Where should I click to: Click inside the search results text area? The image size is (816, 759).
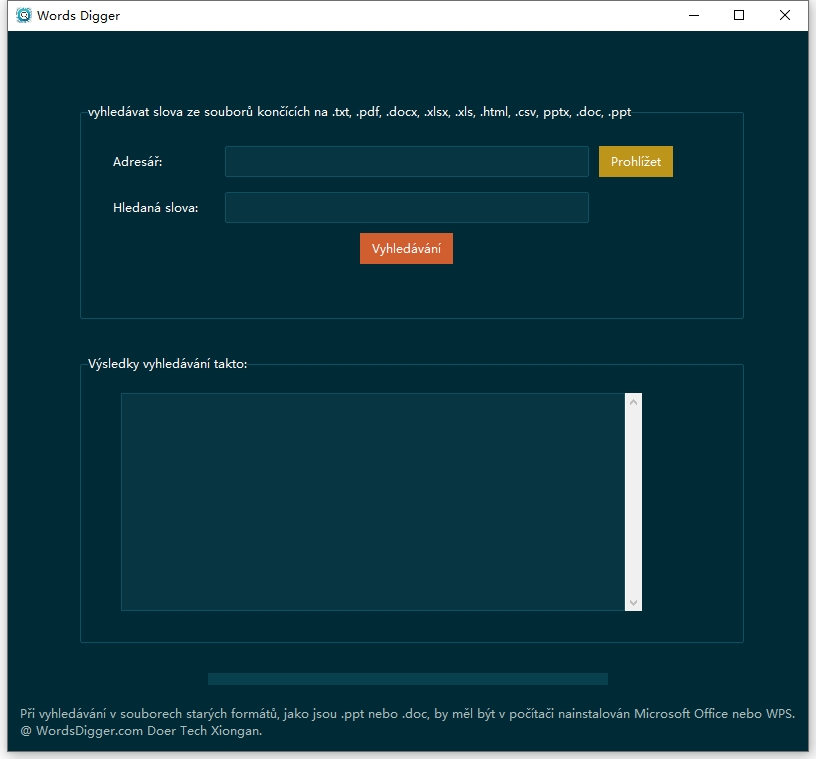(372, 501)
